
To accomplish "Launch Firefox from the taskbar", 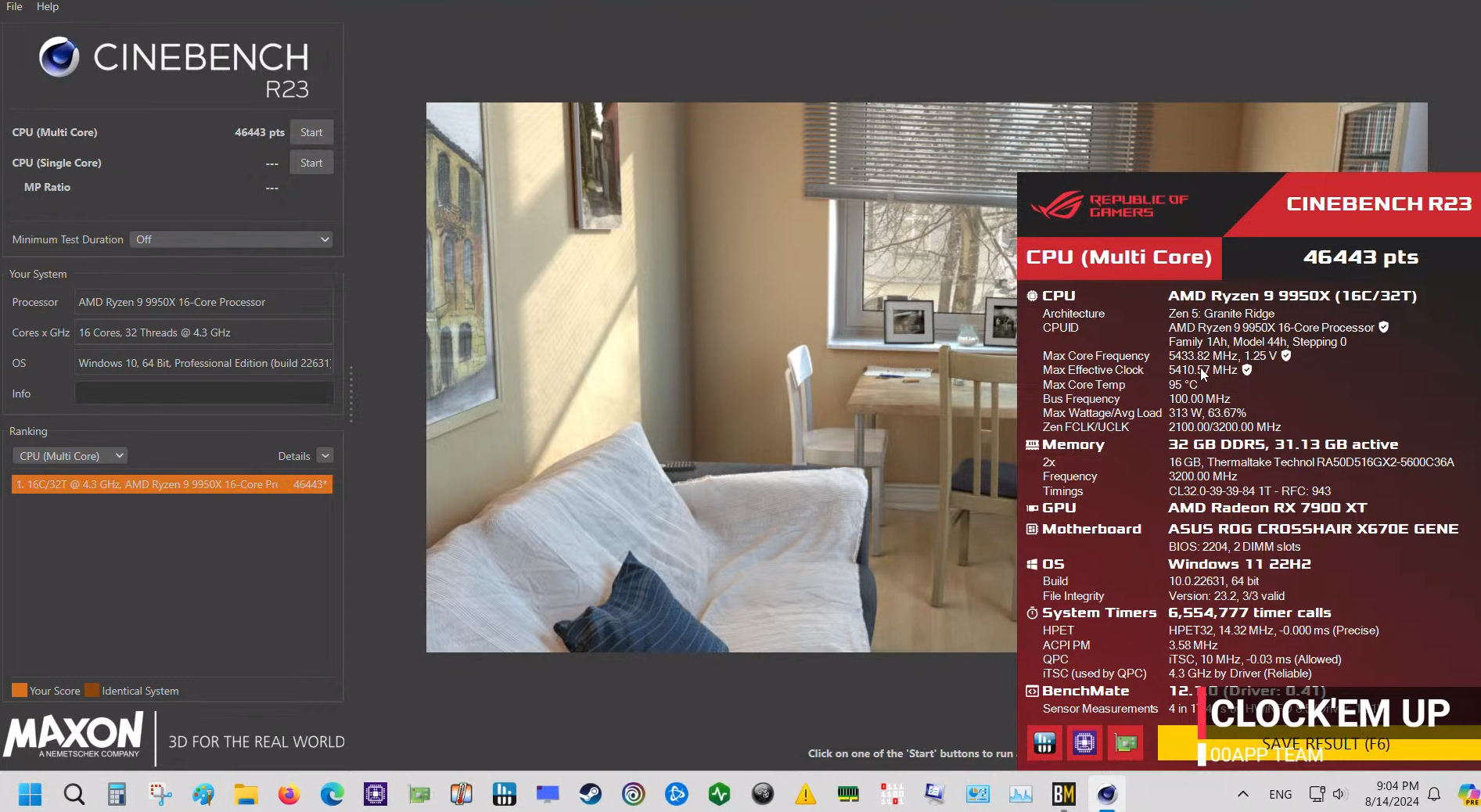I will coord(289,794).
